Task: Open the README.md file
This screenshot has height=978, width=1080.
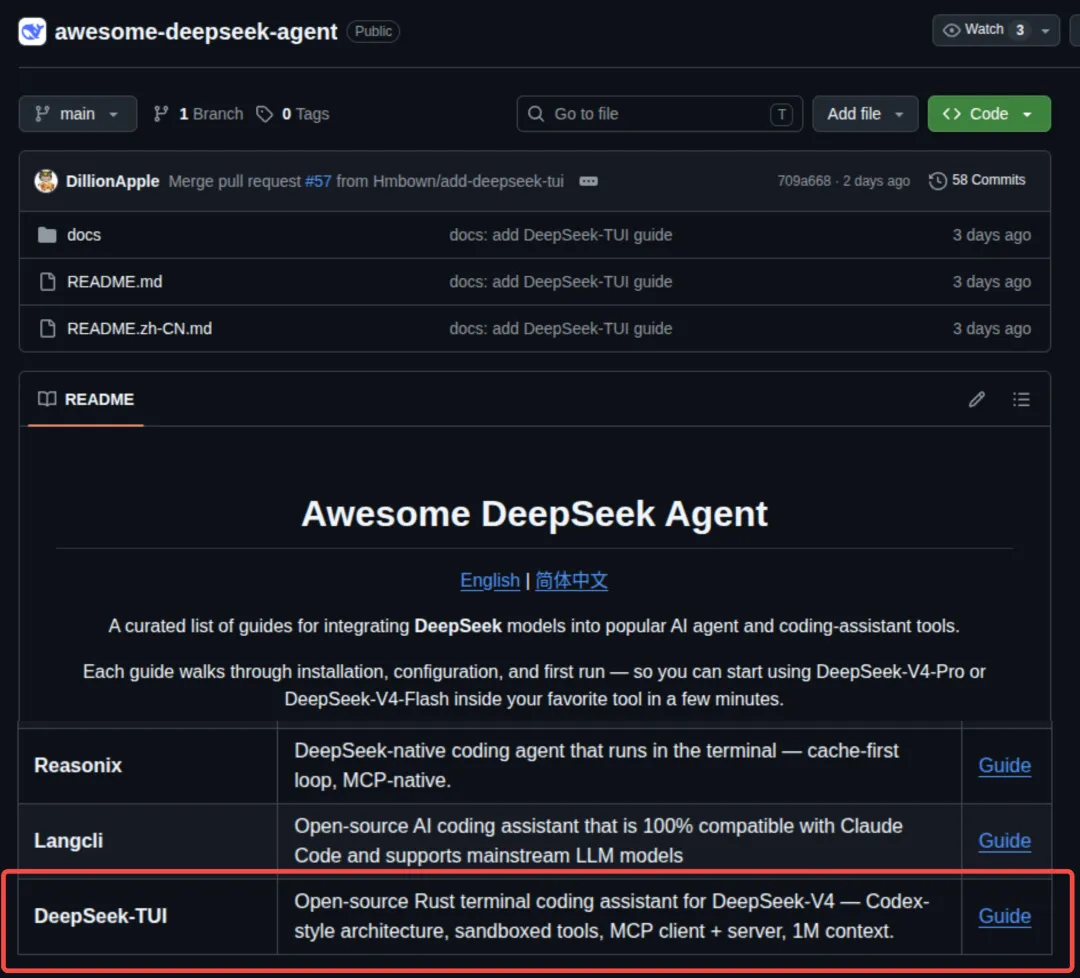Action: (x=114, y=282)
